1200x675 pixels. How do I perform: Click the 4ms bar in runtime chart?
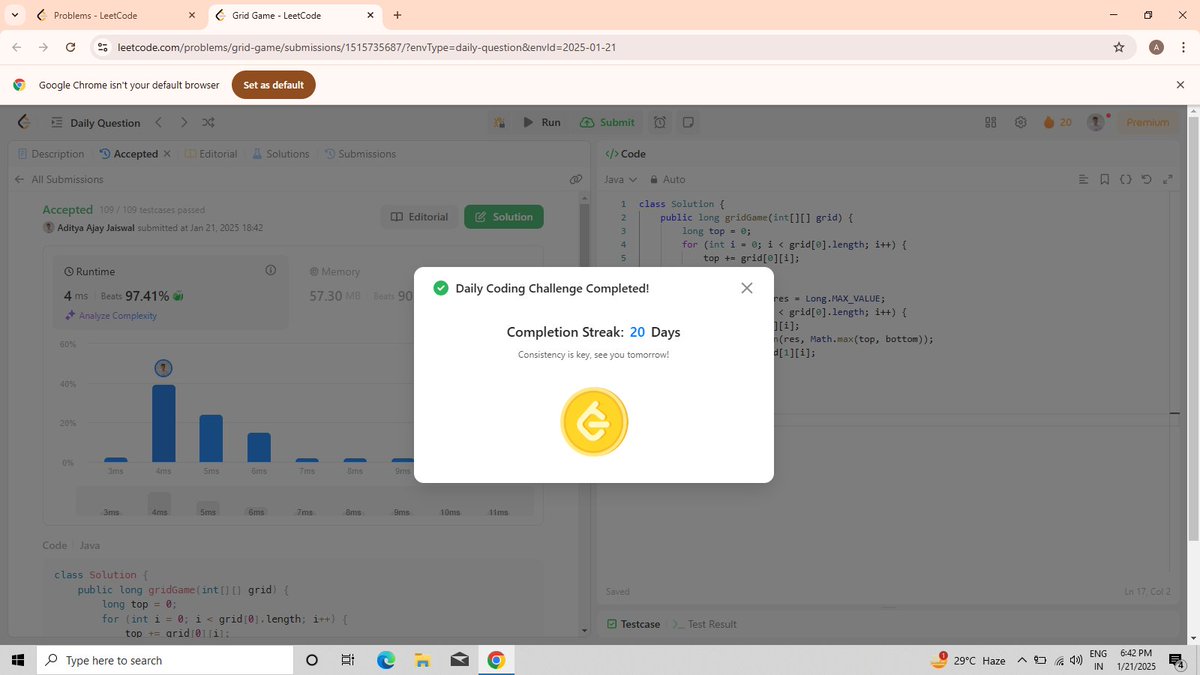click(164, 423)
